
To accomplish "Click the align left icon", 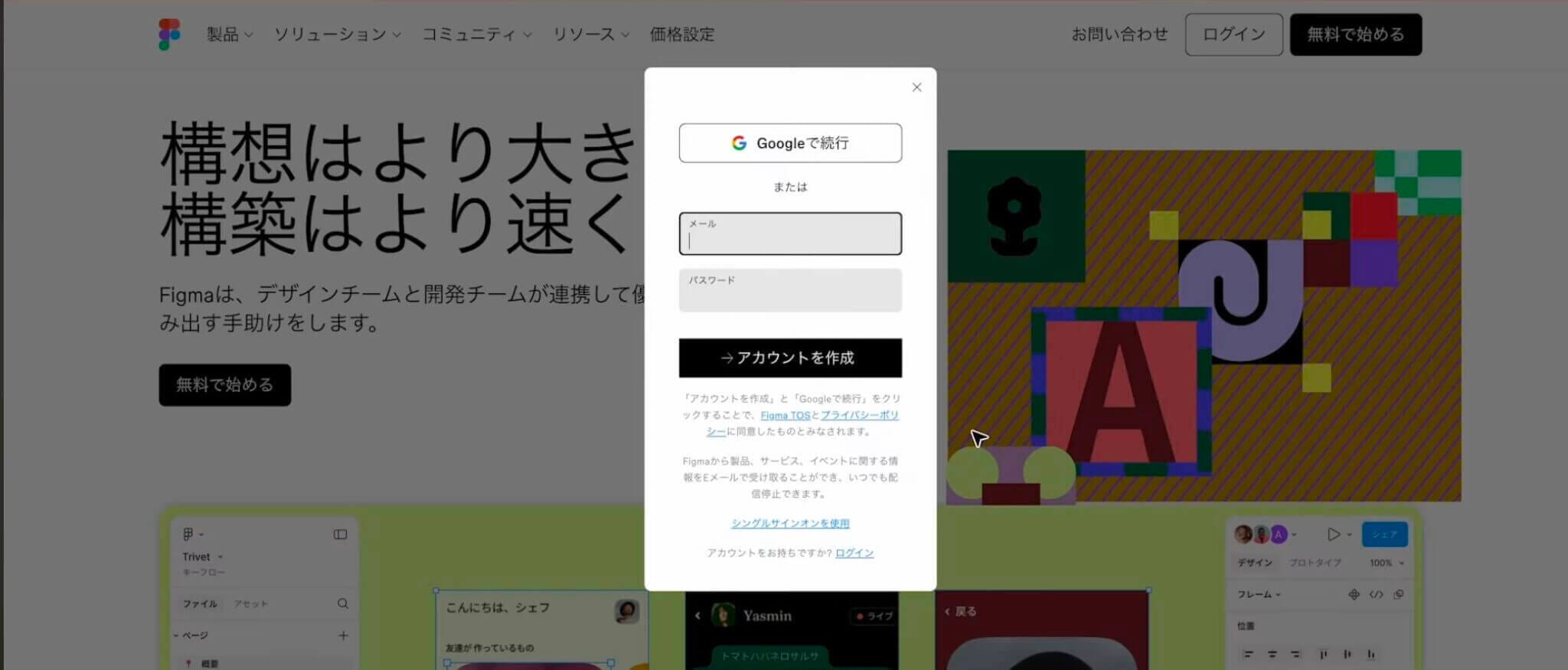I will click(x=1249, y=654).
